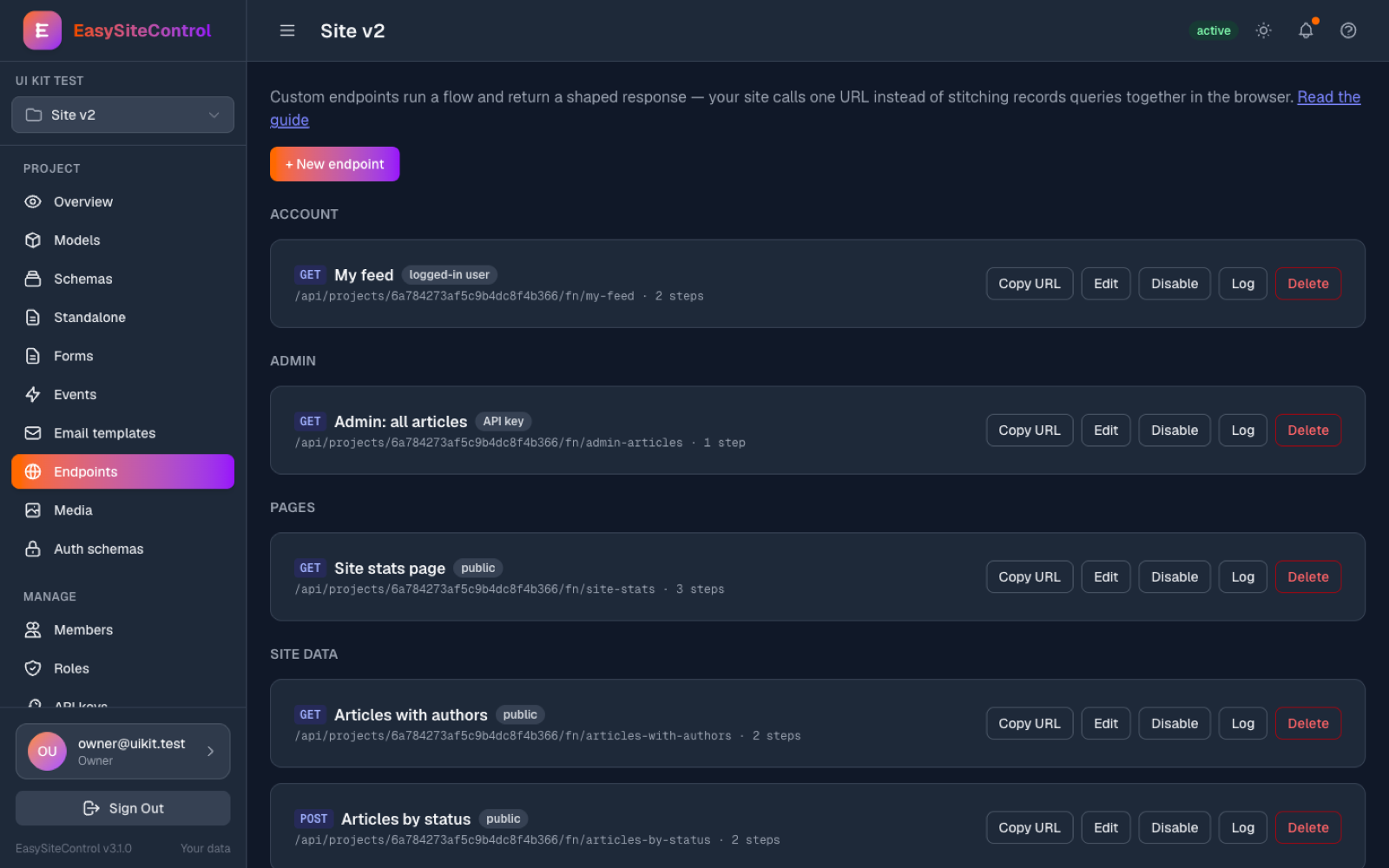Click the Sign Out button
This screenshot has width=1389, height=868.
point(122,808)
